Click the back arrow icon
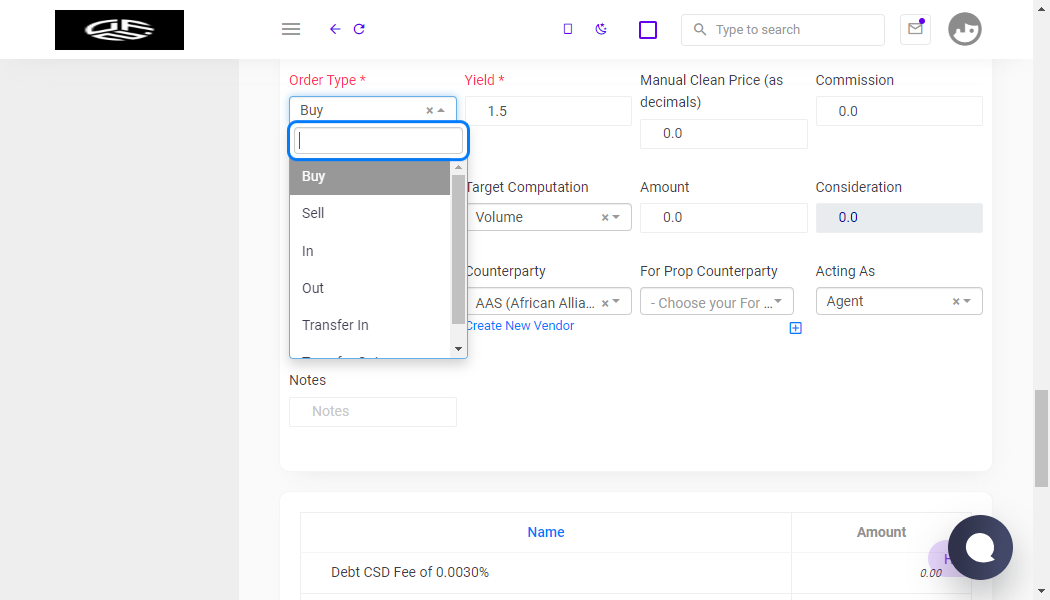1050x600 pixels. [x=335, y=29]
